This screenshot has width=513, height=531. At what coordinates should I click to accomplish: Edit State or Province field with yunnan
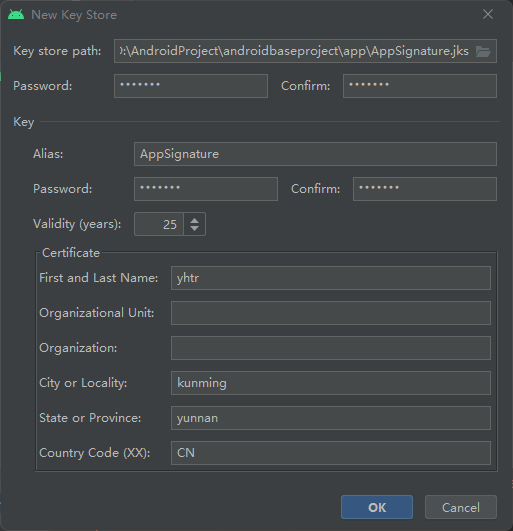[331, 418]
